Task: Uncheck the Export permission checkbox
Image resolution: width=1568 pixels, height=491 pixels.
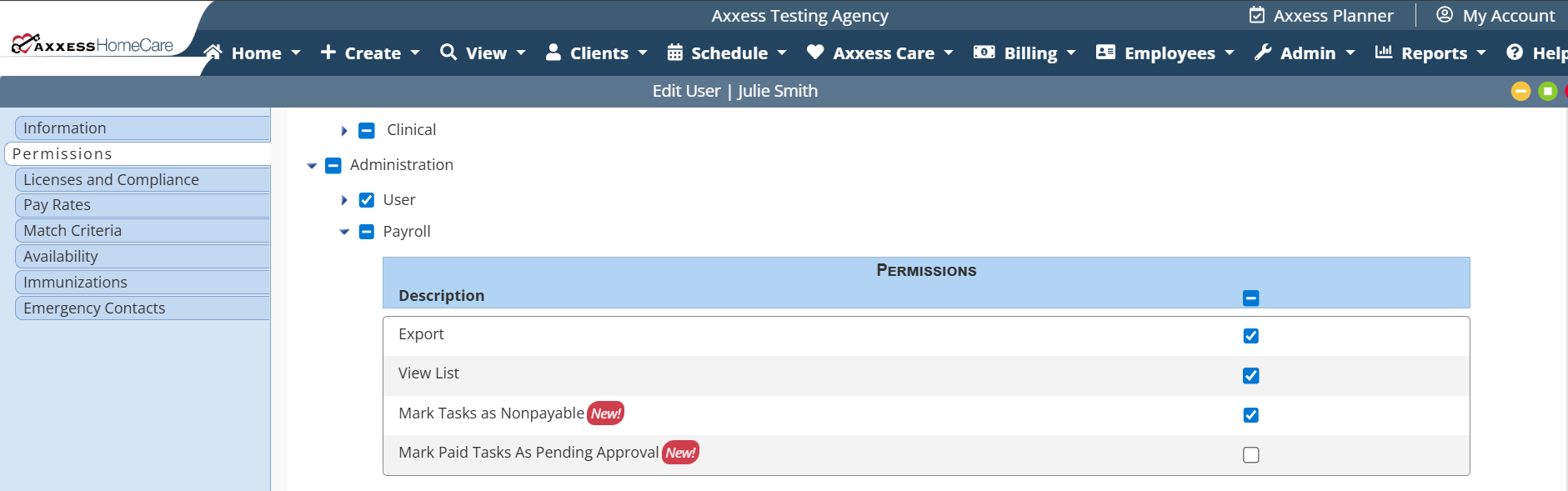Action: click(x=1250, y=336)
